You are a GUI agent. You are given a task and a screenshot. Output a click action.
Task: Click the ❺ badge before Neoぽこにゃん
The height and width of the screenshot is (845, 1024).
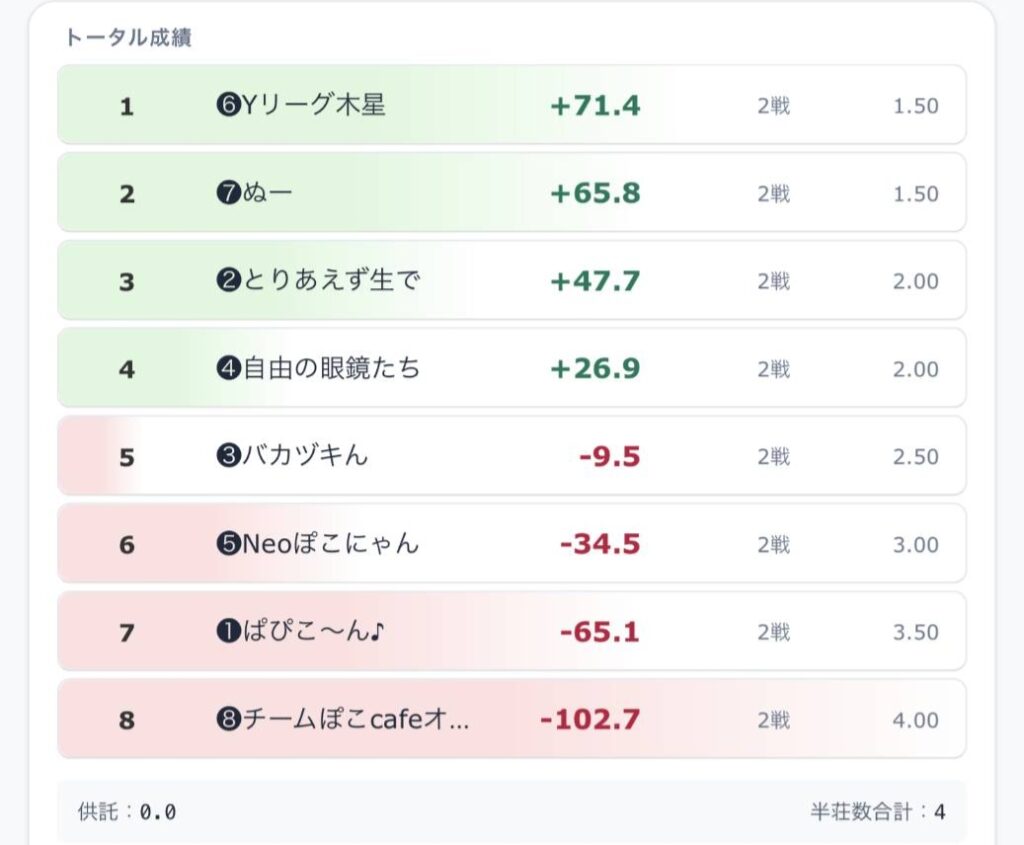tap(227, 545)
